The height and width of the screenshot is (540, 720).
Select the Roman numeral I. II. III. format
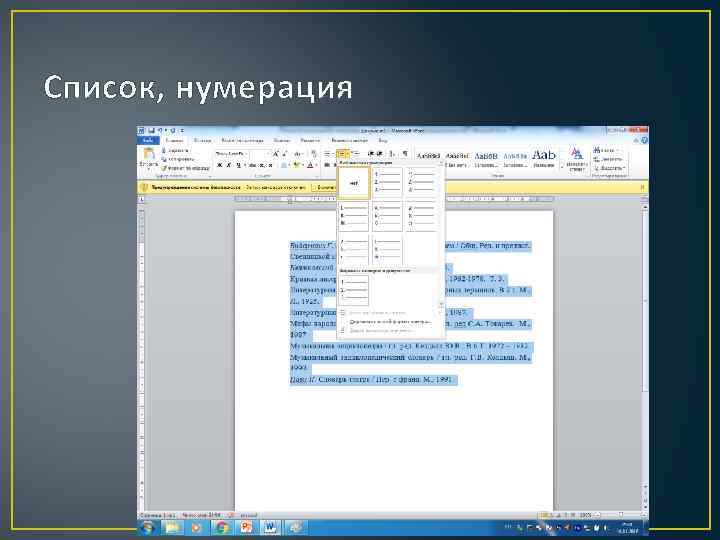tap(354, 216)
